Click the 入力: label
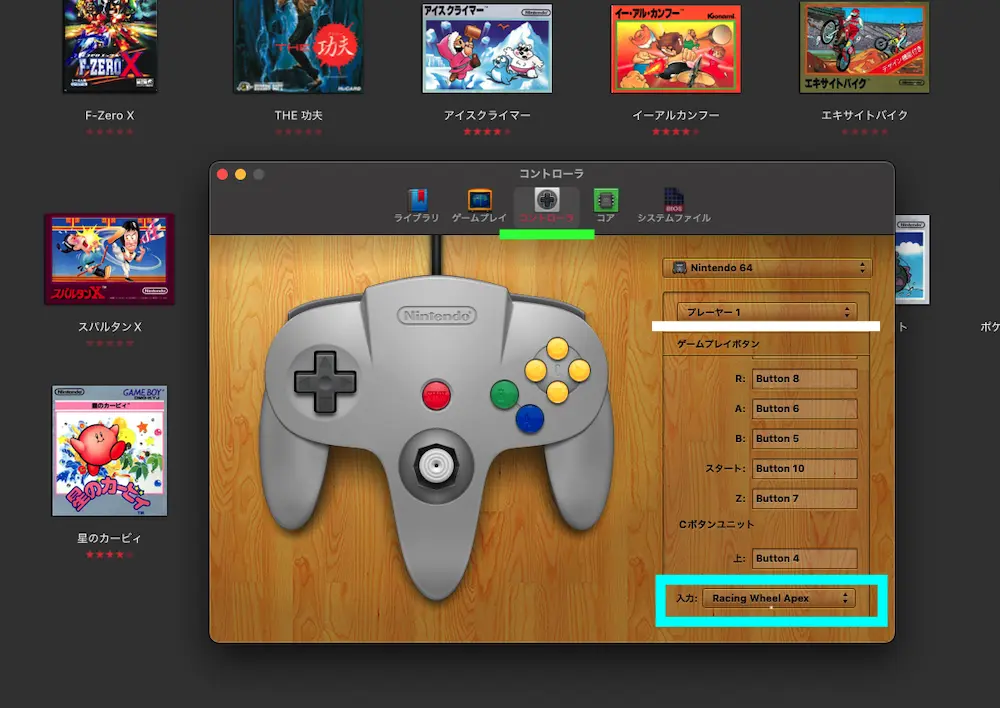 tap(686, 598)
